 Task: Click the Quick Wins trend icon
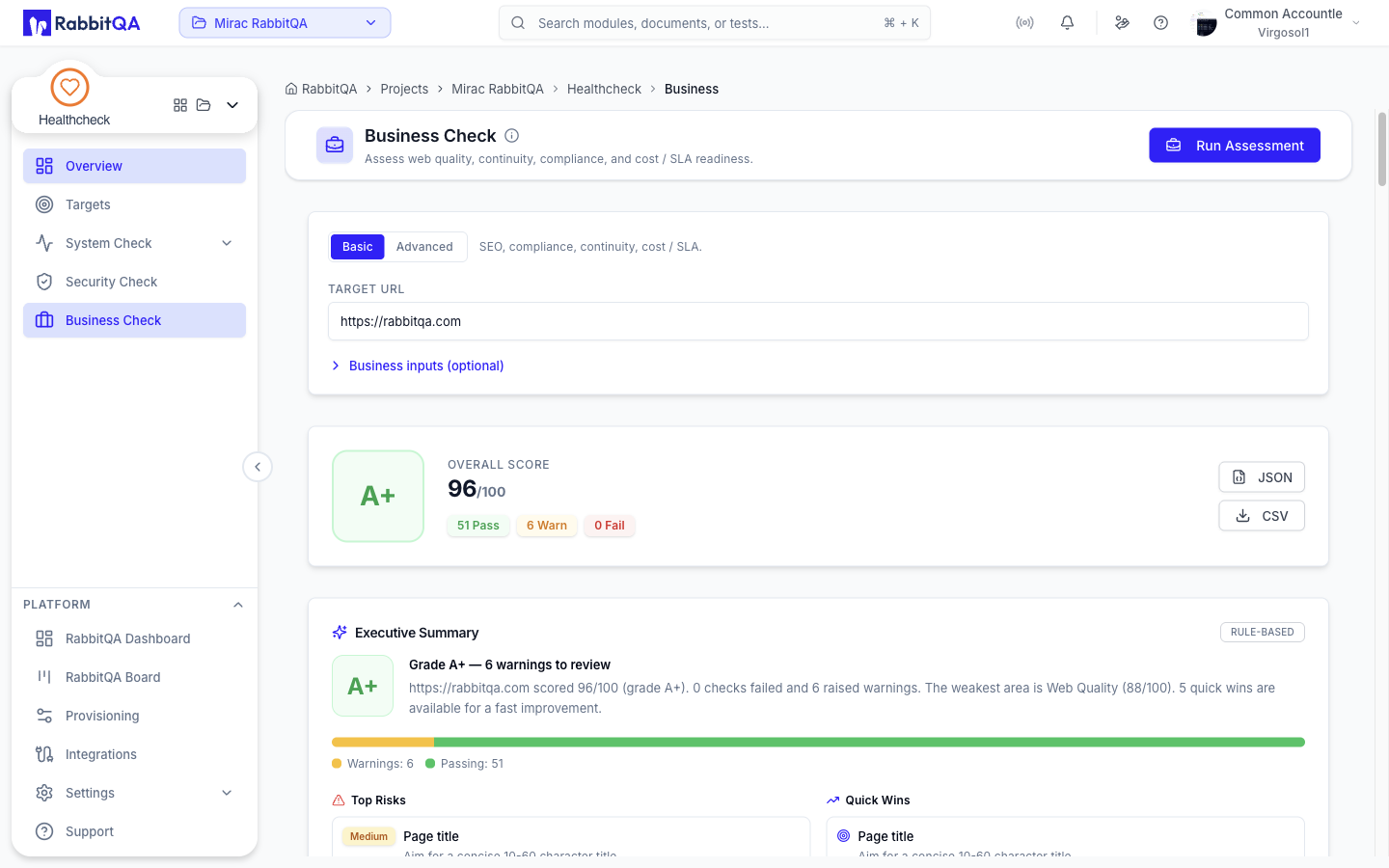tap(832, 800)
